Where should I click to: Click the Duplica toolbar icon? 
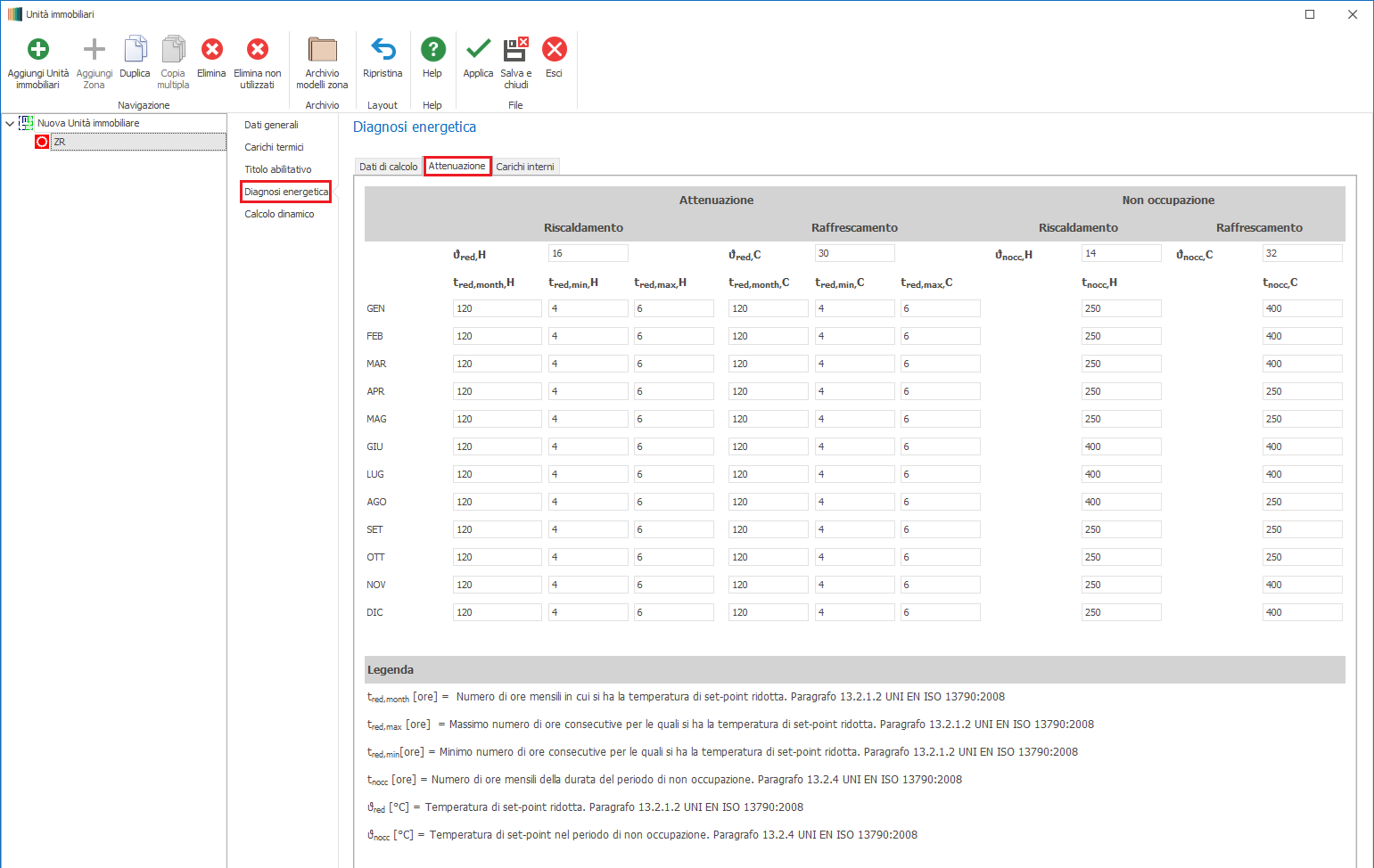point(135,50)
